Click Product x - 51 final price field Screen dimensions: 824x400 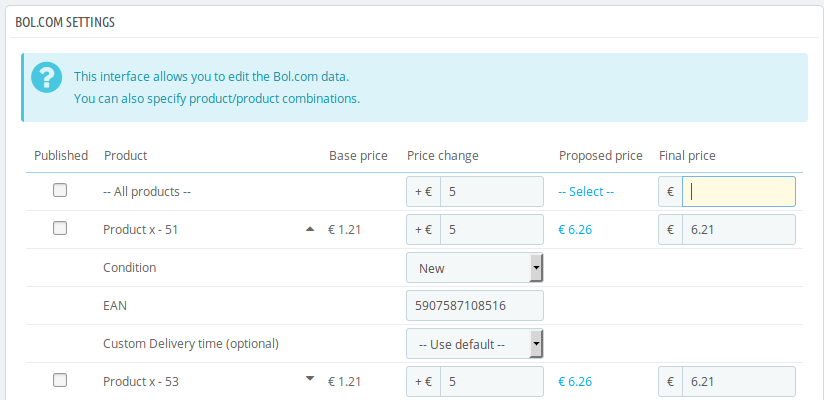tap(738, 229)
